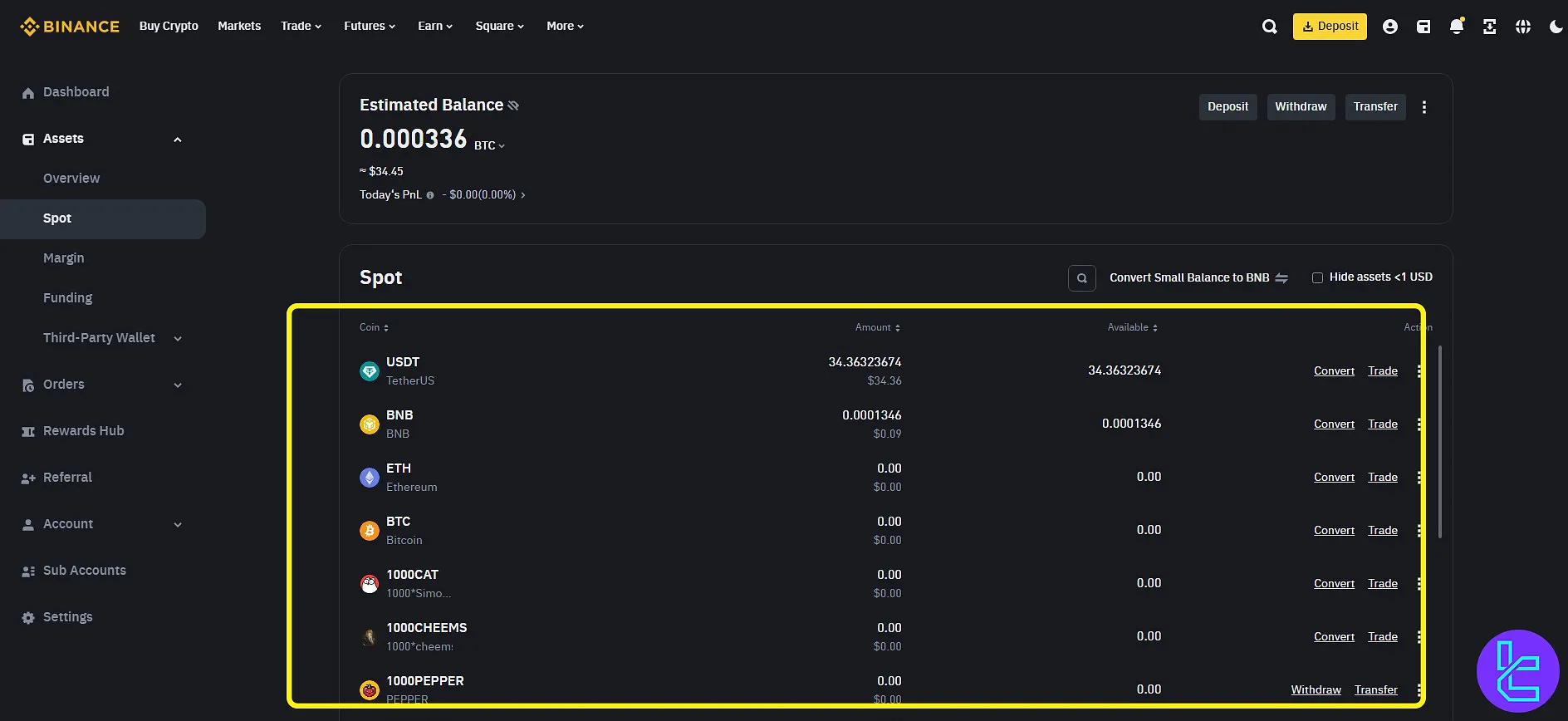The image size is (1568, 721).
Task: Click the Today's PnL info icon
Action: click(x=430, y=195)
